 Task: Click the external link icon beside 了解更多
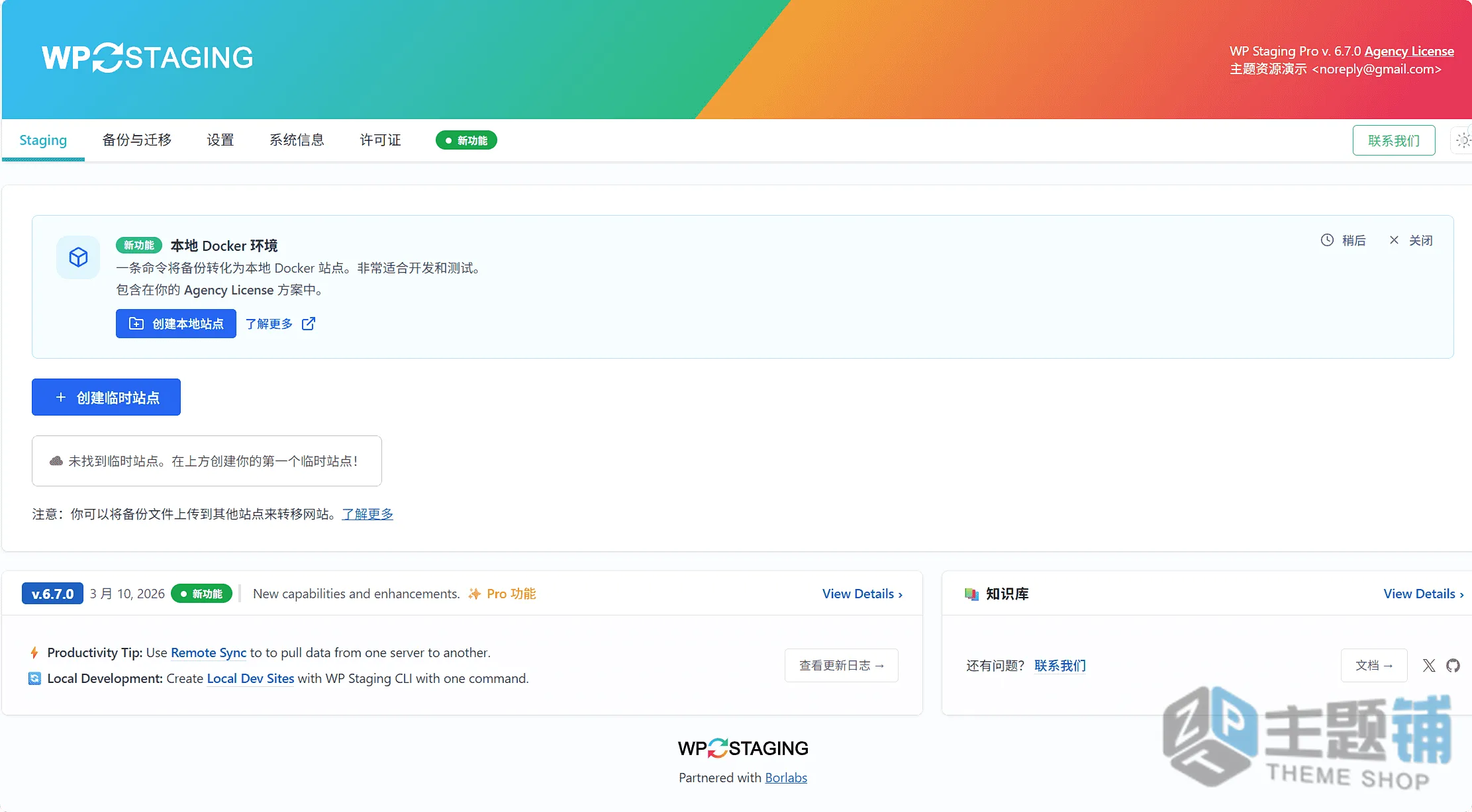[309, 324]
